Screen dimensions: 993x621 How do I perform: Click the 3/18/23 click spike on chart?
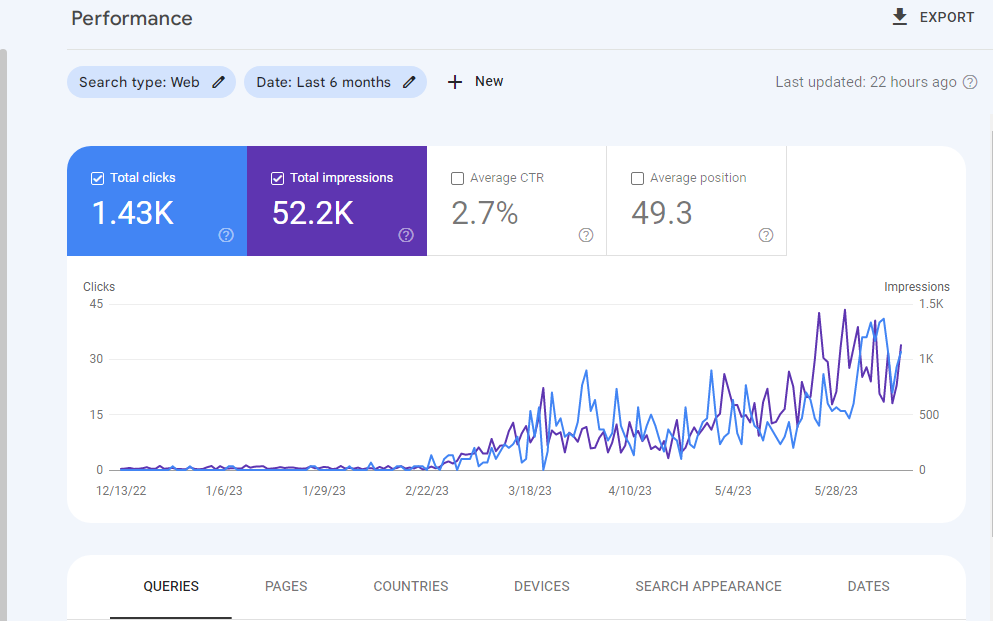click(x=552, y=394)
